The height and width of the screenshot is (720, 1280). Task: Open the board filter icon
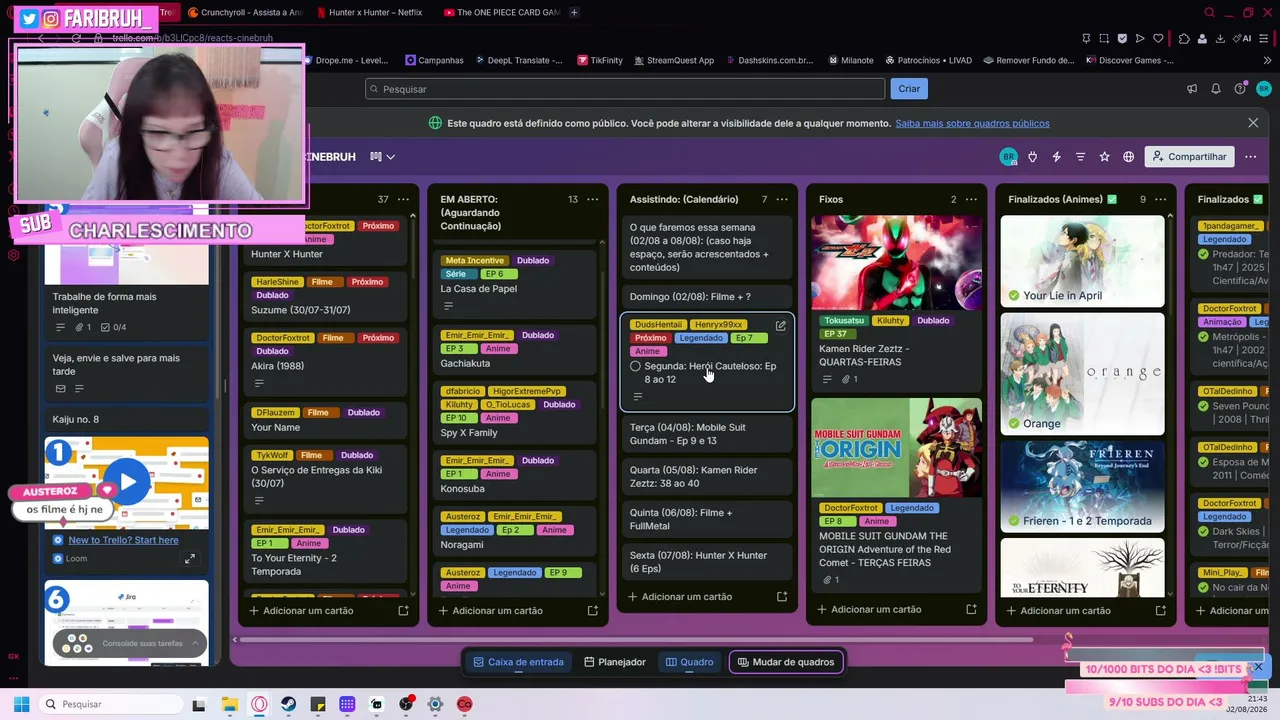coord(1080,157)
